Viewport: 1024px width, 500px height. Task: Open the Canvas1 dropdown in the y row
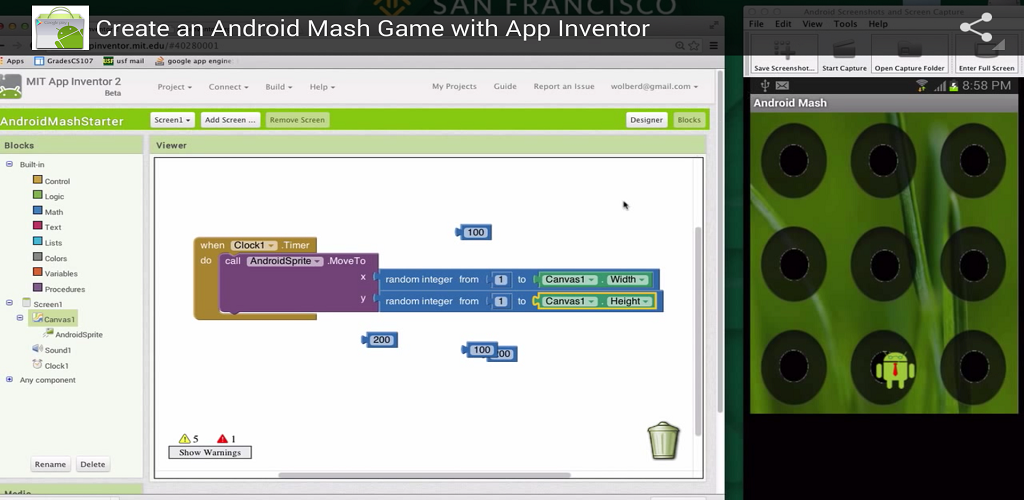tap(571, 301)
